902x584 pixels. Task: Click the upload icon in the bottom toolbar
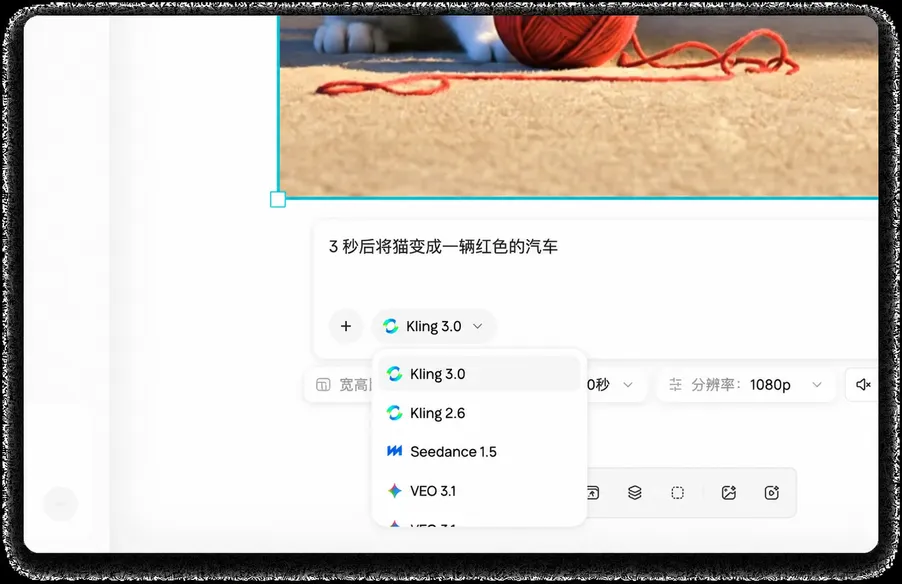pyautogui.click(x=593, y=493)
